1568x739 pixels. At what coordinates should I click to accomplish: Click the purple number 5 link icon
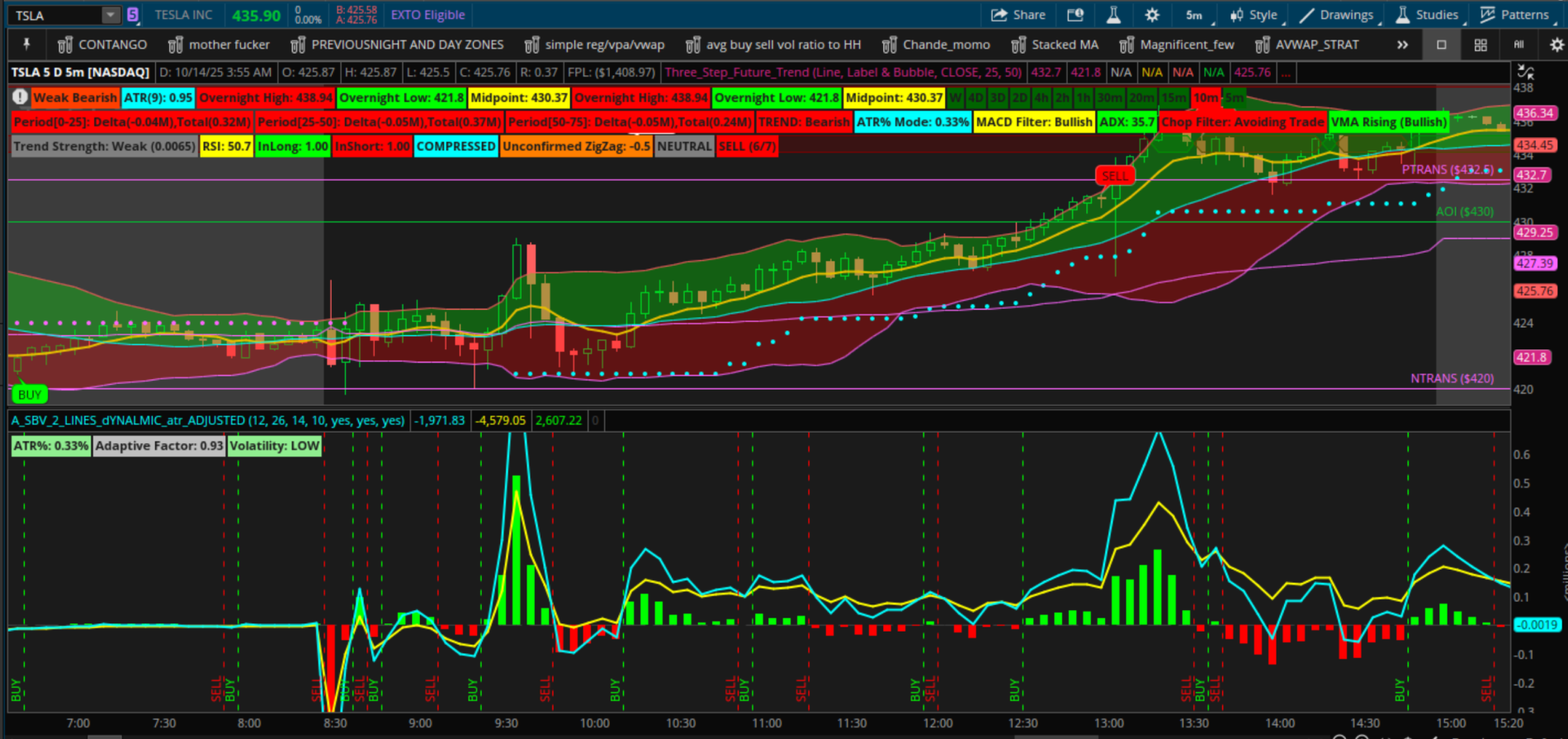click(132, 15)
